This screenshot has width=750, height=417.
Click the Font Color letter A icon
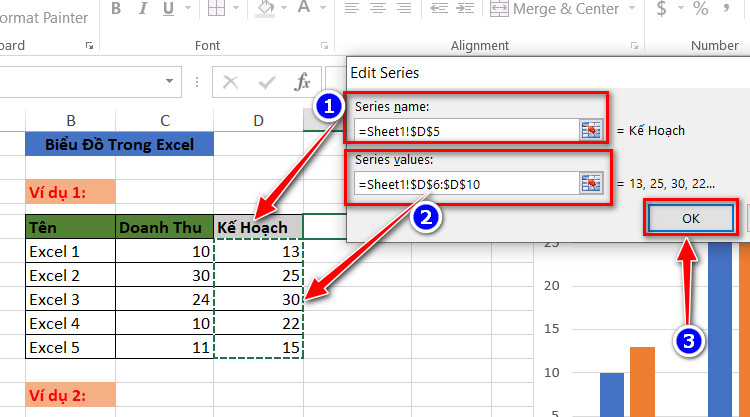click(304, 8)
